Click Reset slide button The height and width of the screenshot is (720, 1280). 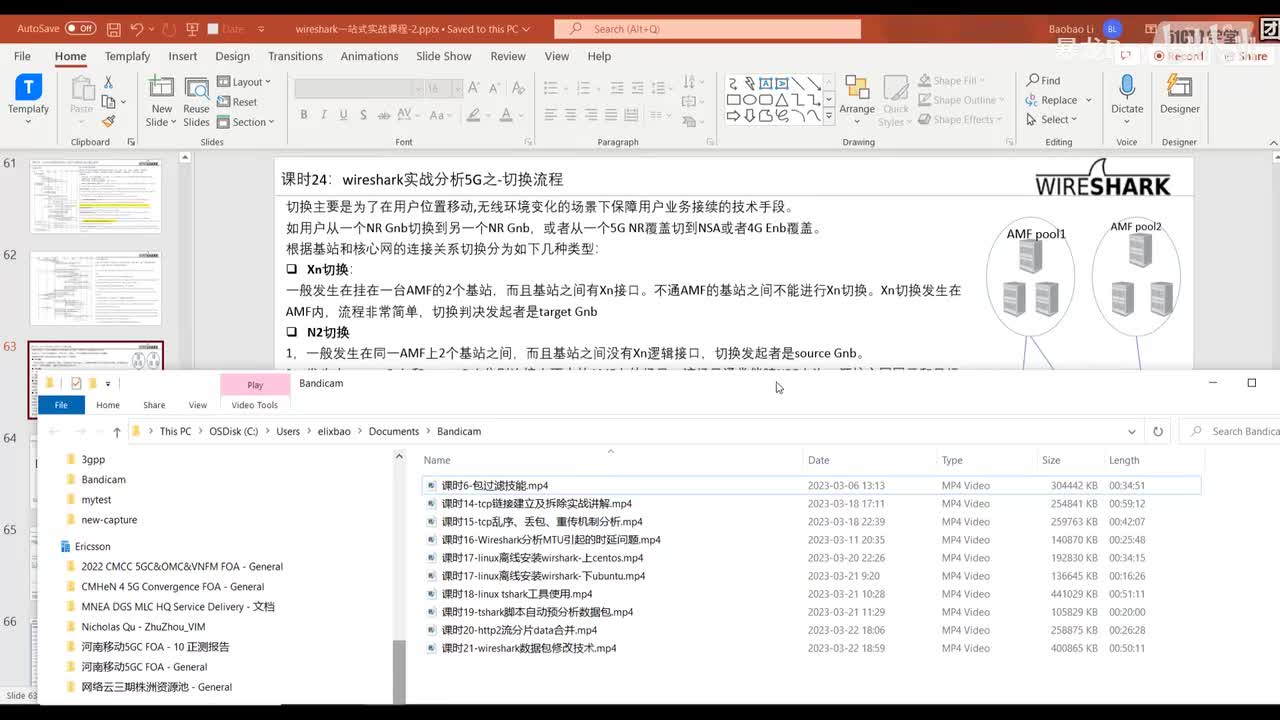point(237,102)
